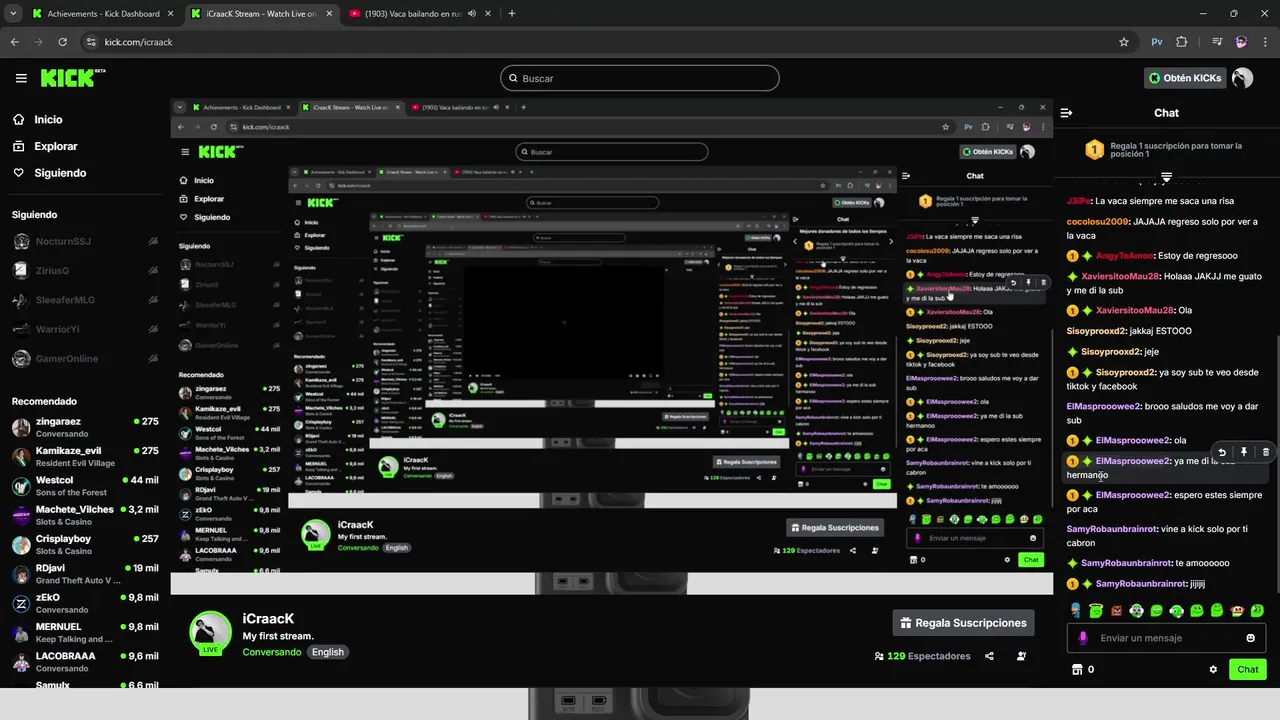
Task: Open recommended channel Machete_Vilches
Action: pos(85,515)
